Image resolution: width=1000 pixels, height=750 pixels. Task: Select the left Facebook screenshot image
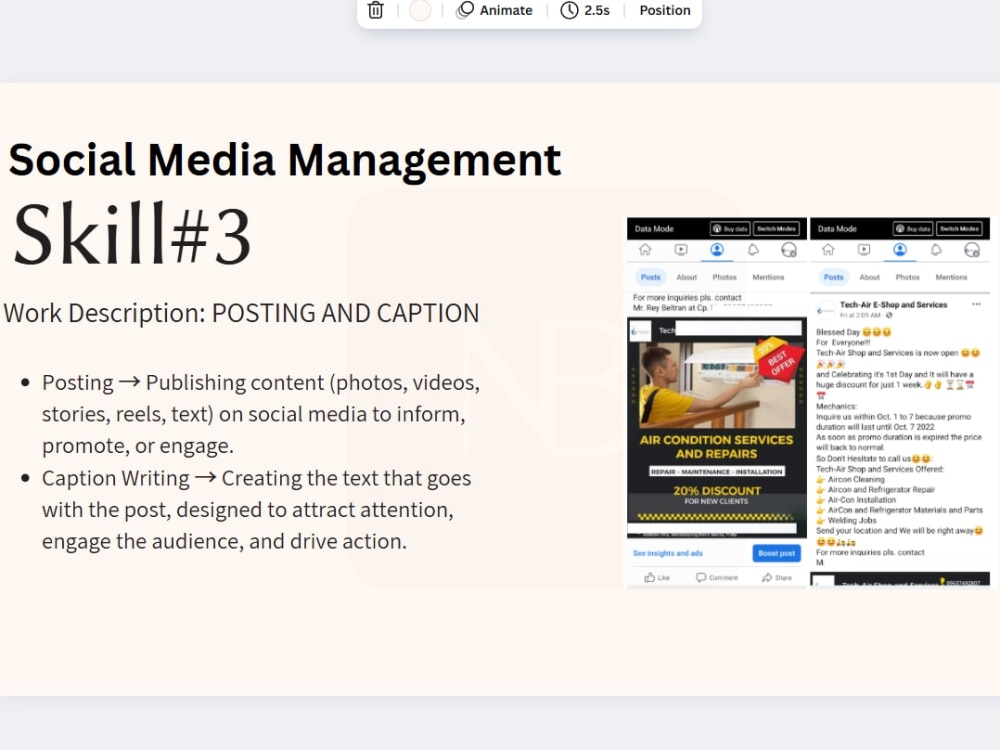[717, 403]
